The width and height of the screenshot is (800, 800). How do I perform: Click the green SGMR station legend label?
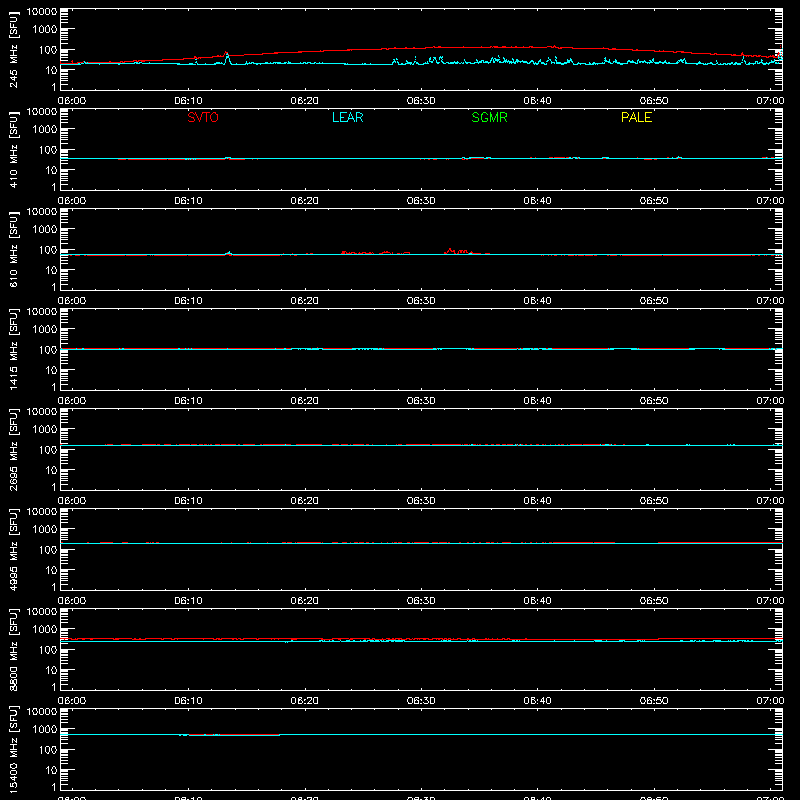(x=489, y=117)
